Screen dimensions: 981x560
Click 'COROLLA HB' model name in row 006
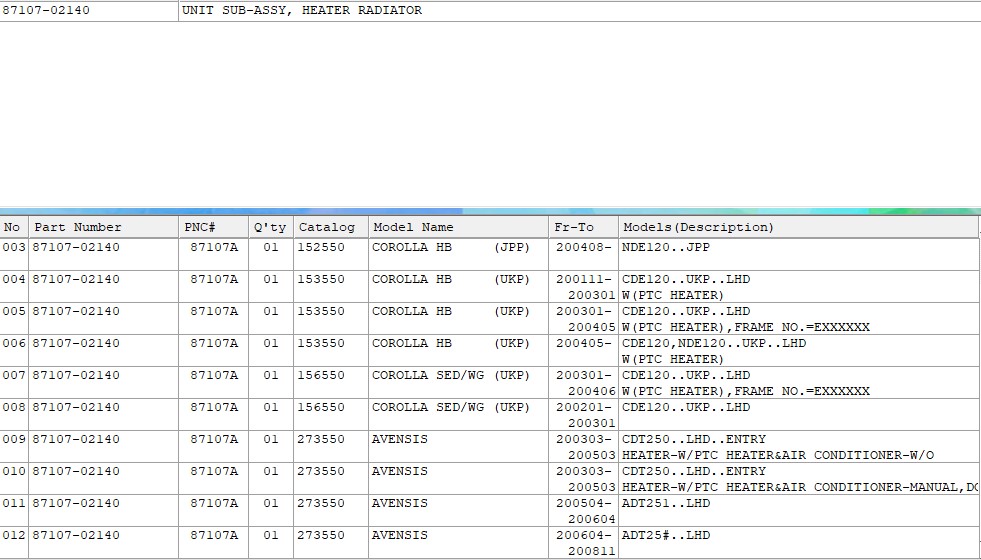(412, 343)
